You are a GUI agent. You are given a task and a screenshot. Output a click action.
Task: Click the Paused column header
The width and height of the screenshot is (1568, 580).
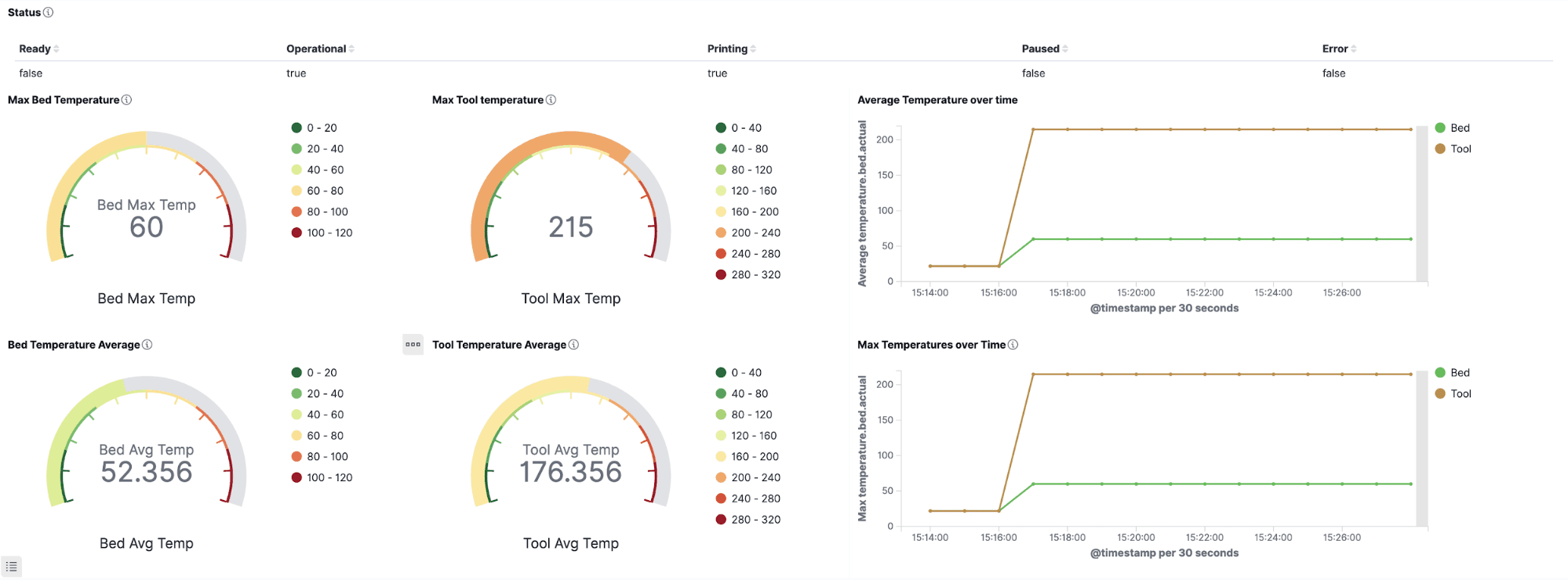click(1040, 49)
